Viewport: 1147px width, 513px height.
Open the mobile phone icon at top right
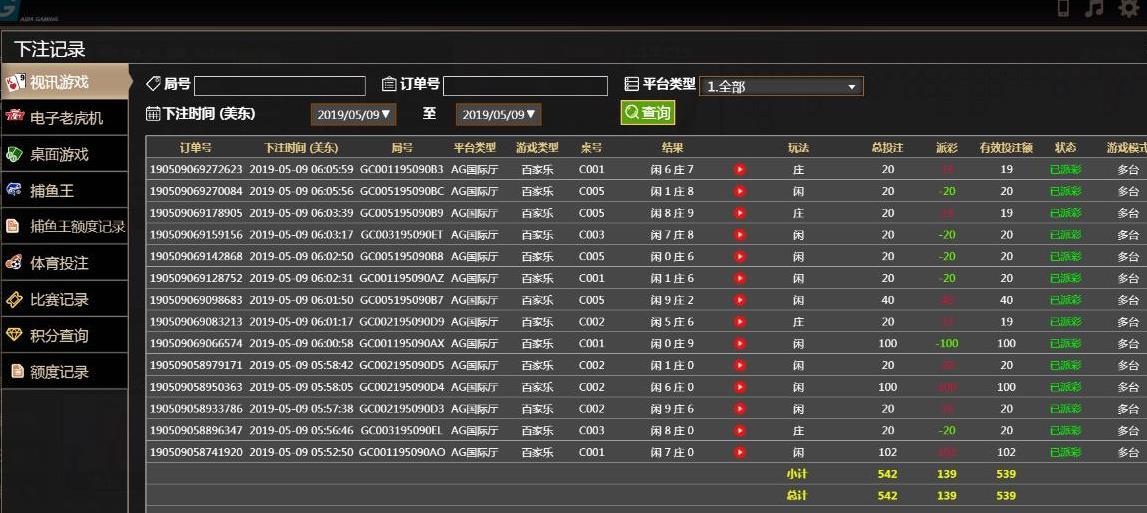point(1065,8)
